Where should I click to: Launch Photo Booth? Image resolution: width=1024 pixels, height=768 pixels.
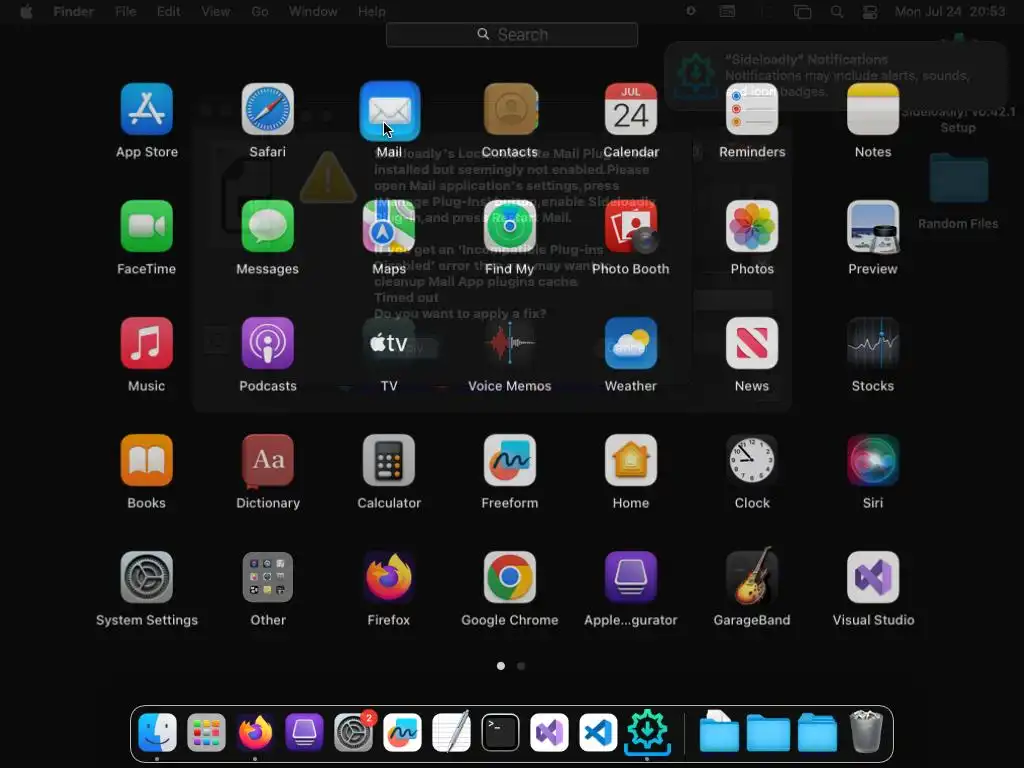(631, 226)
